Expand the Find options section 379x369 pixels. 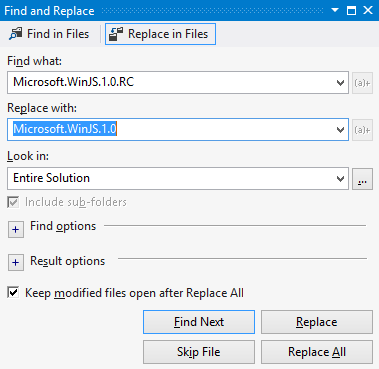[16, 229]
